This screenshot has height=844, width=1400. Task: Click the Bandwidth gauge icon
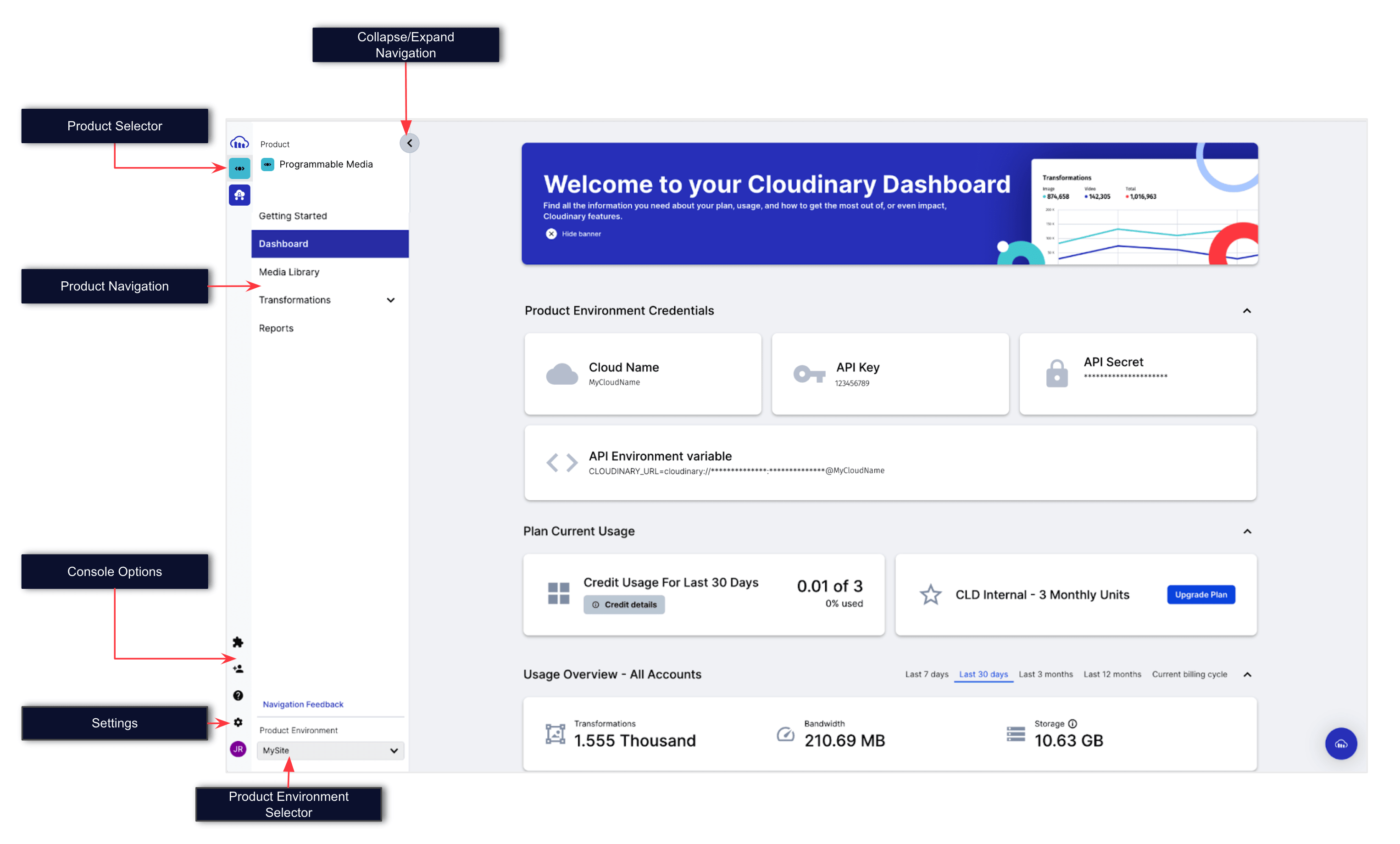[785, 733]
